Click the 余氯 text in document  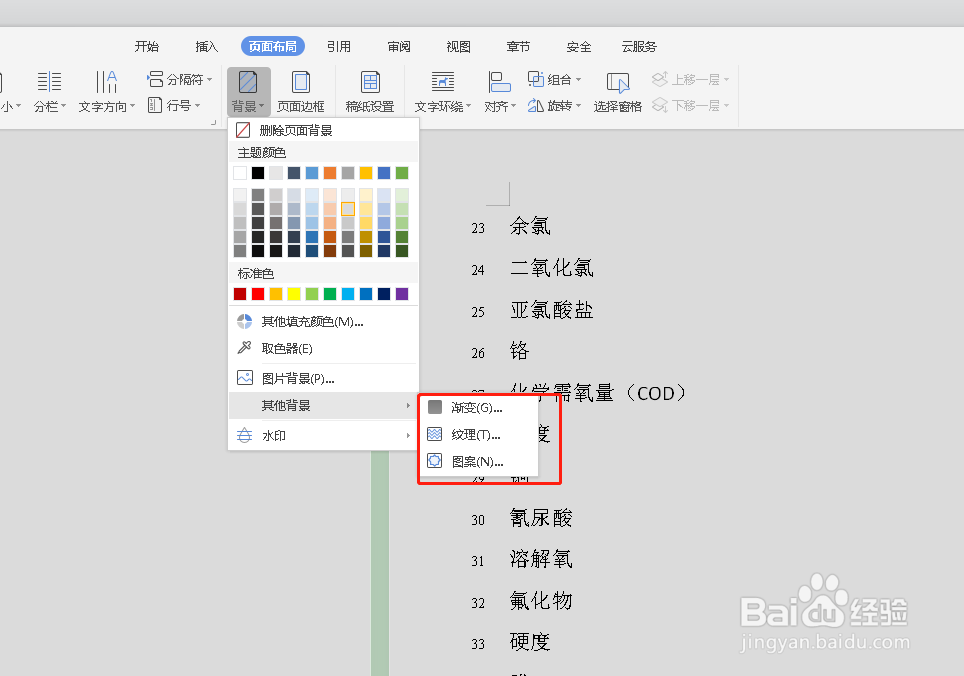(x=530, y=226)
